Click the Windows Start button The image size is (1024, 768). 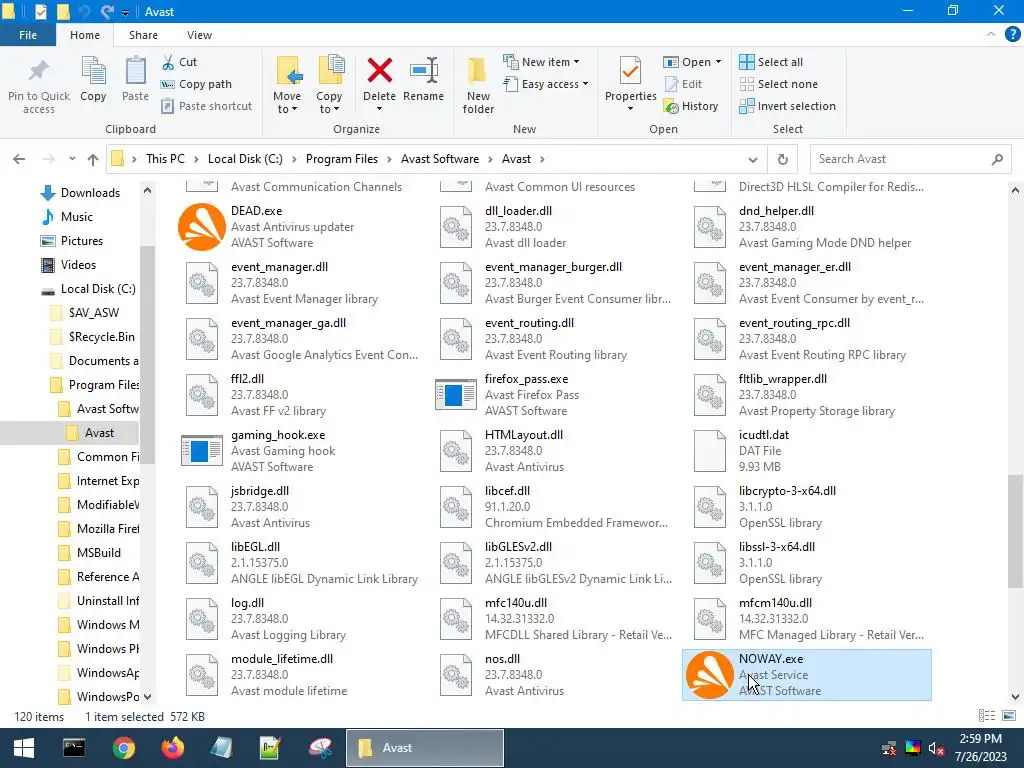(24, 748)
